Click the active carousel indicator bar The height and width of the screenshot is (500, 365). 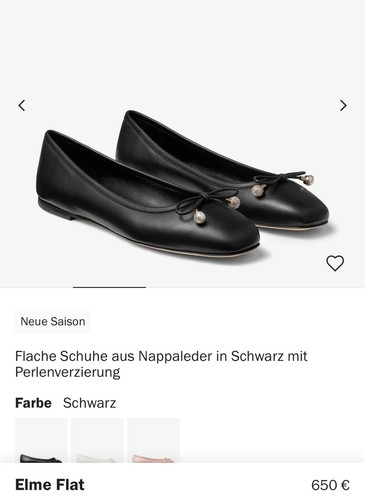click(109, 287)
